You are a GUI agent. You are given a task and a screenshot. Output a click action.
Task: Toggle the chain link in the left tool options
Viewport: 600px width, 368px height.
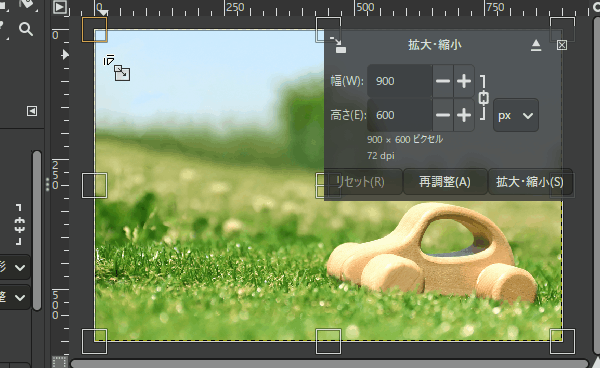pyautogui.click(x=20, y=225)
